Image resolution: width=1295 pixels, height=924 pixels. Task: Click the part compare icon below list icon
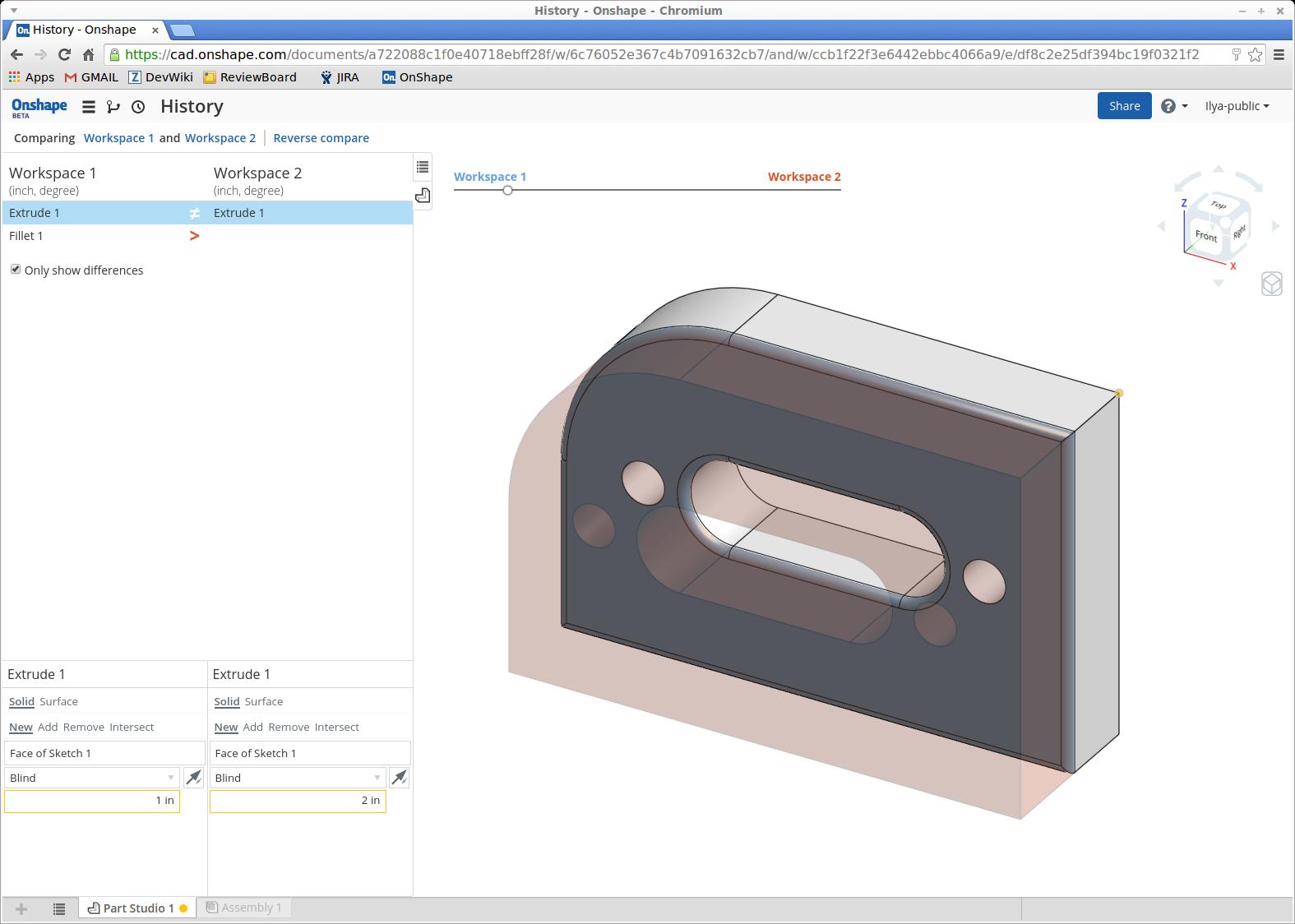click(x=423, y=196)
